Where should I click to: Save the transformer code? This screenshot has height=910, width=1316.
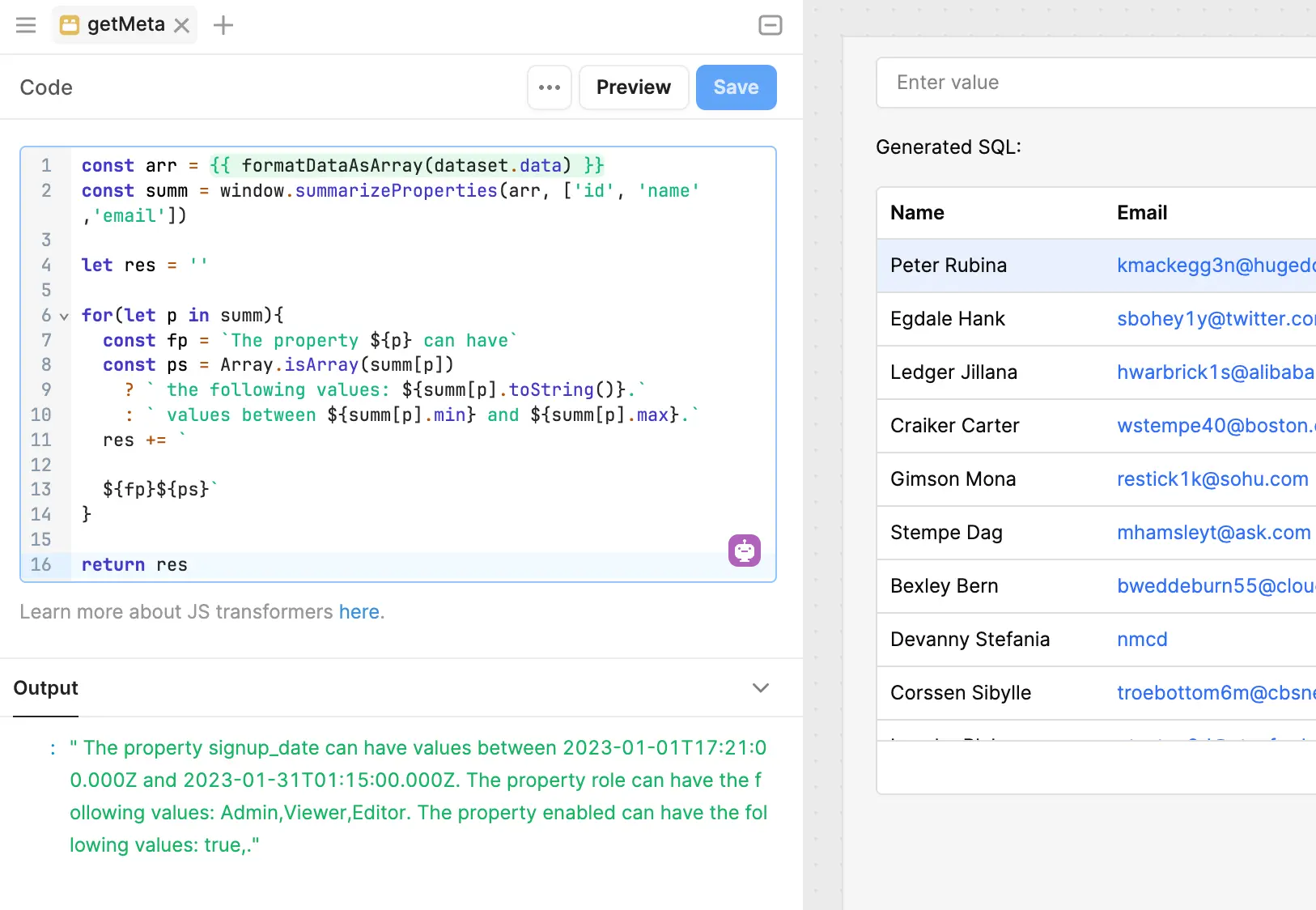point(736,87)
